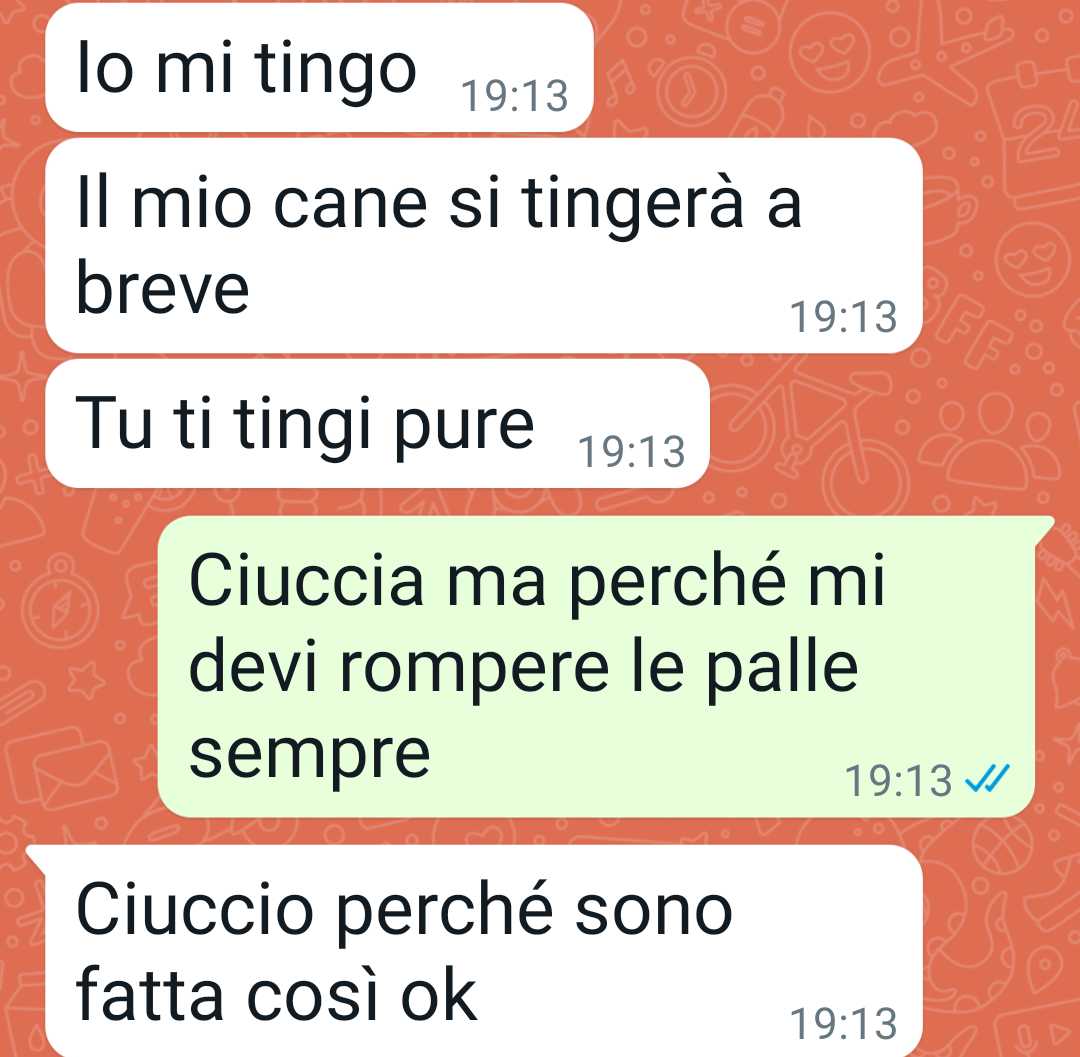Tap the green sent message "Ciuccia ma perché"
This screenshot has height=1057, width=1080.
pos(596,667)
